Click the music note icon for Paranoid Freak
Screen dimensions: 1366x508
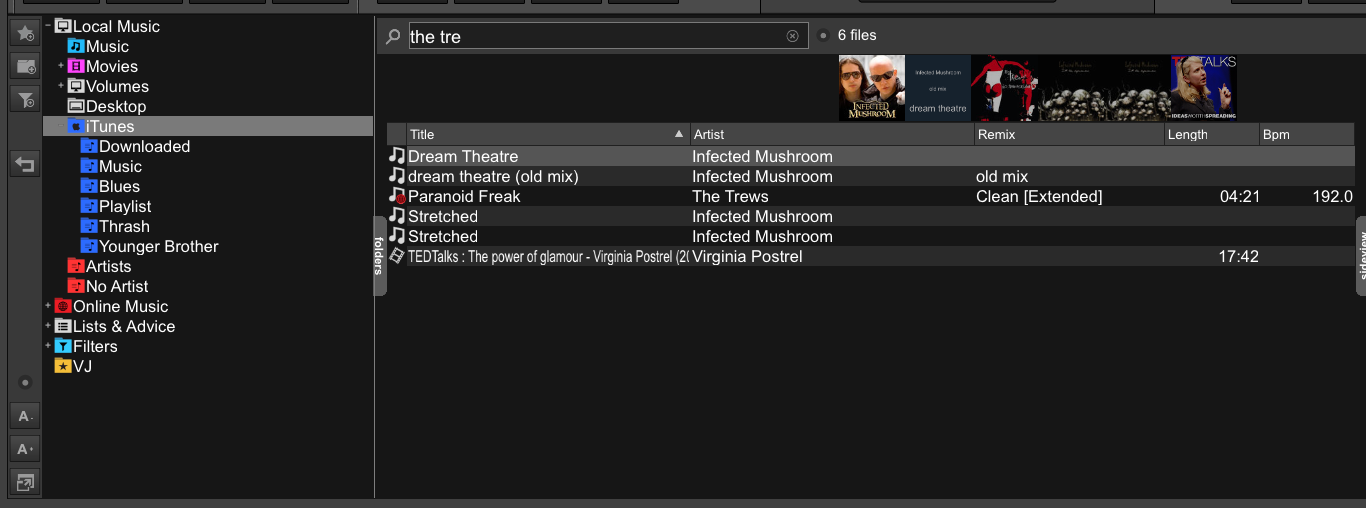[397, 196]
